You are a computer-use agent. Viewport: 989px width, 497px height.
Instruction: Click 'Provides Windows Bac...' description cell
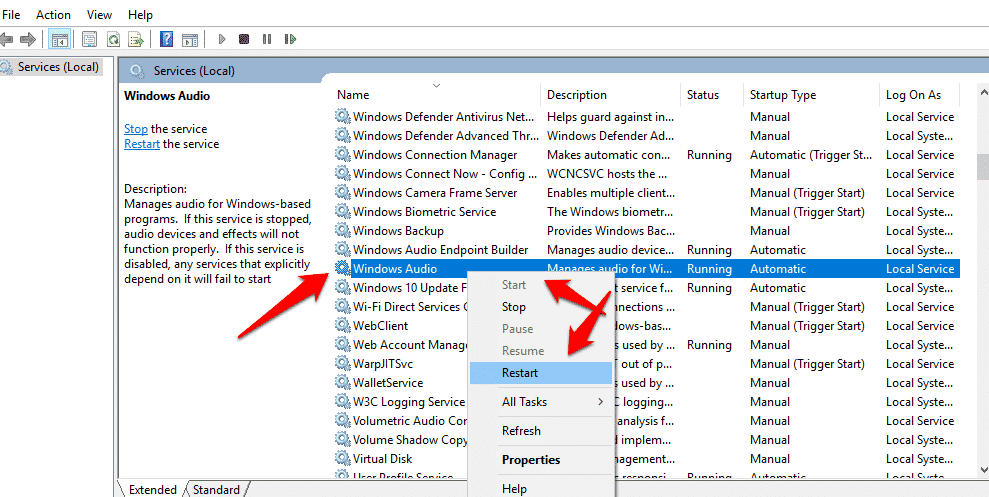click(x=610, y=231)
